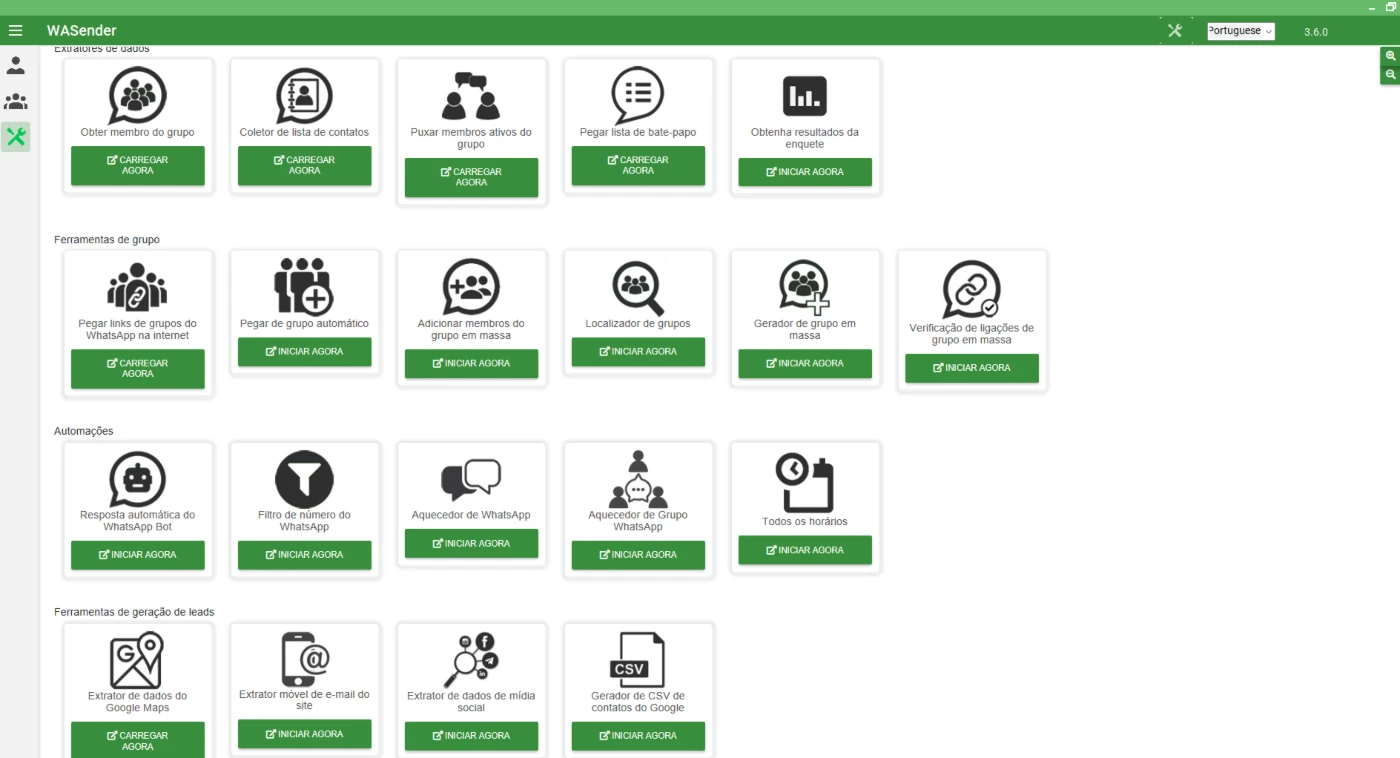Click Carregar Agora for Pegar lista de bate-papo
The image size is (1400, 758).
point(638,166)
